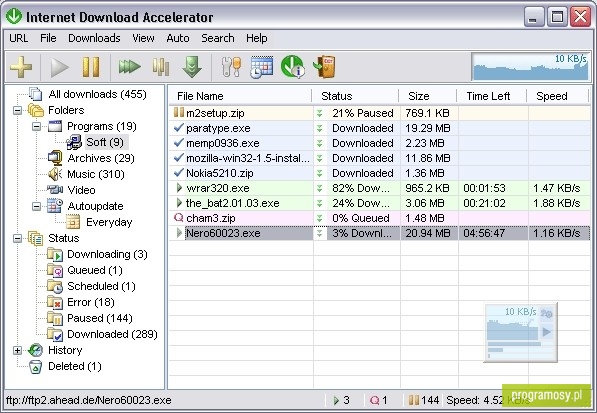Open the Downloads menu
Screen dimensions: 597x413
pyautogui.click(x=94, y=38)
